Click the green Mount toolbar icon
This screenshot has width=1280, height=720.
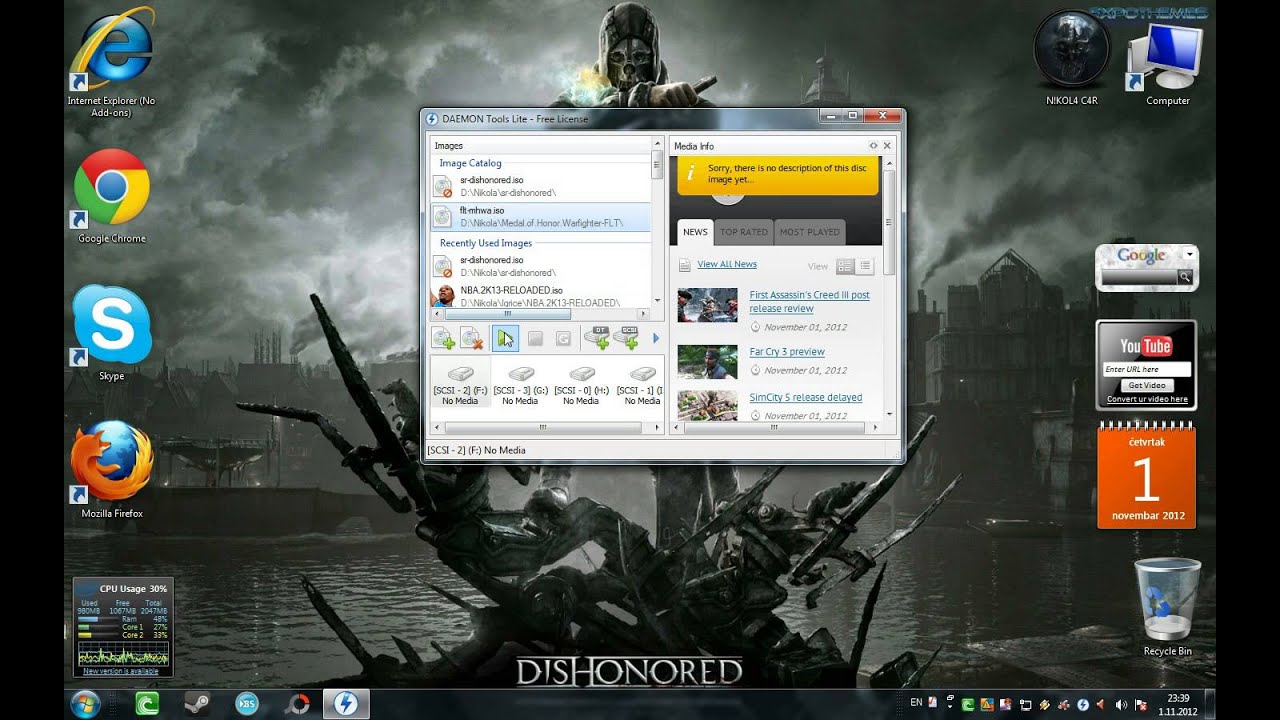505,338
